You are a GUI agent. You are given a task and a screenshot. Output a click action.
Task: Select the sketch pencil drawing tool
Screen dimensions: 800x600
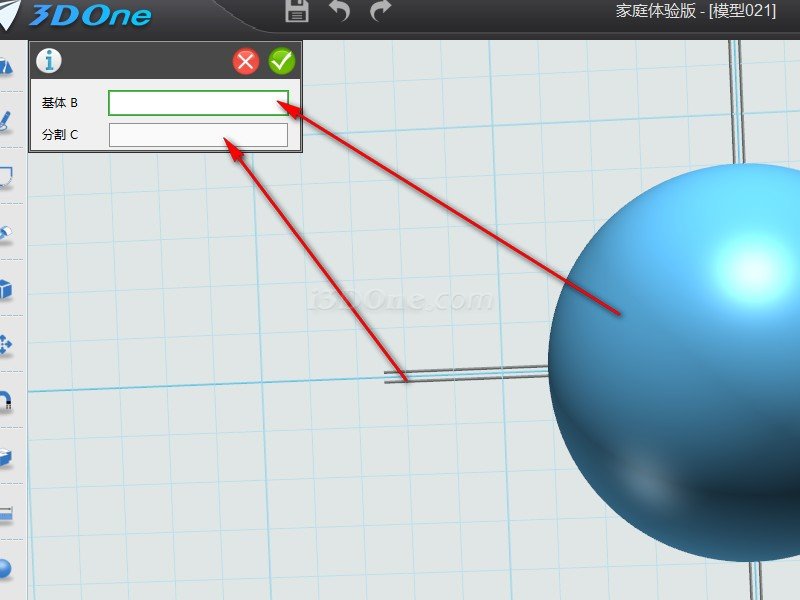coord(7,122)
